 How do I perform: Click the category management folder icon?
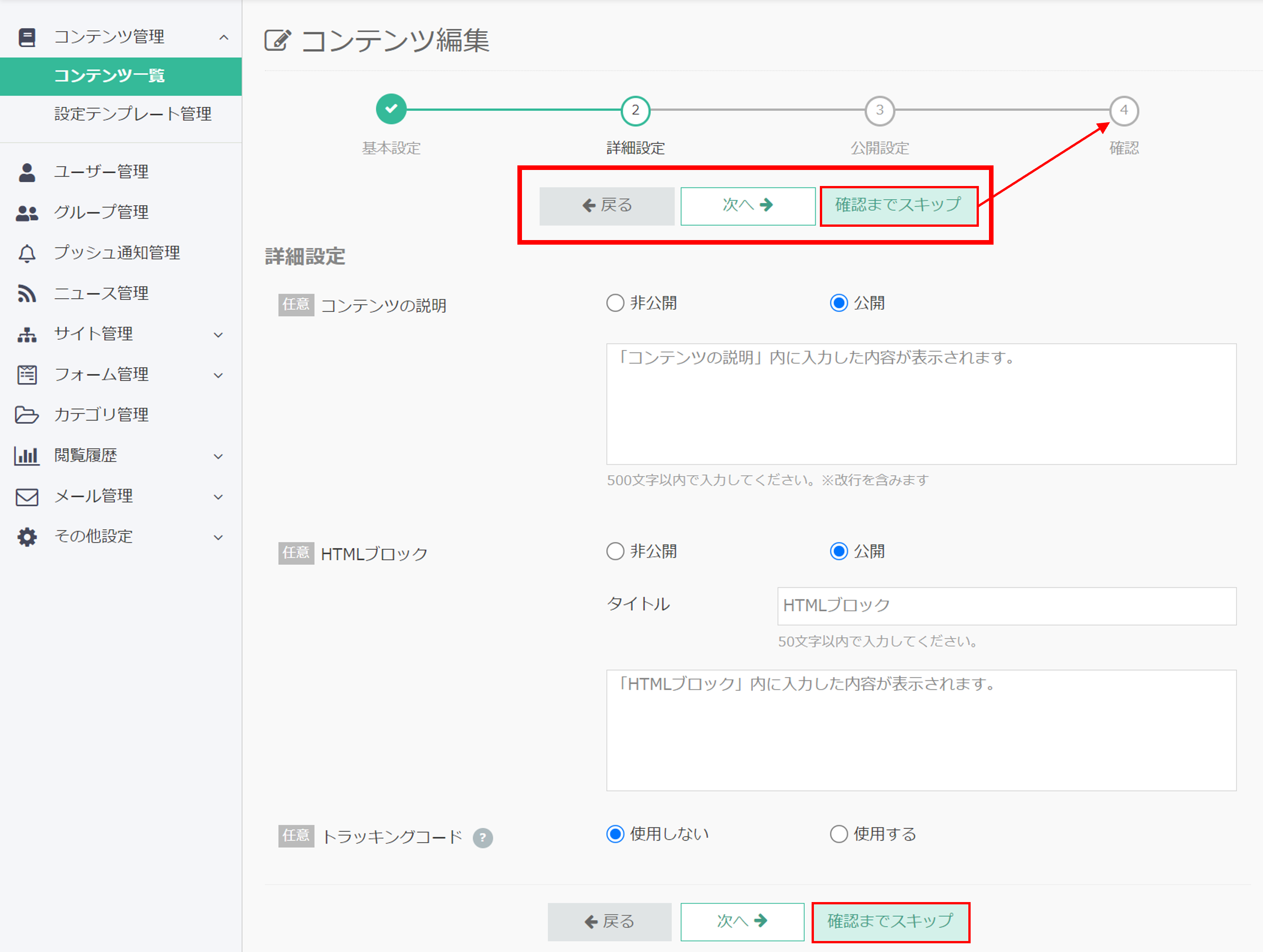click(x=27, y=415)
